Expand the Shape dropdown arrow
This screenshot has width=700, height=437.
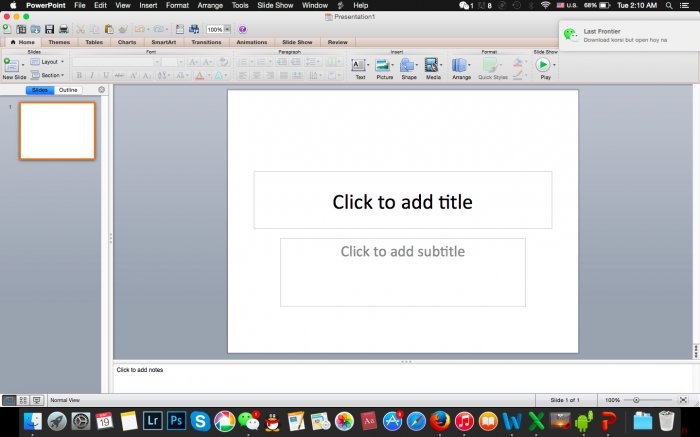point(417,65)
